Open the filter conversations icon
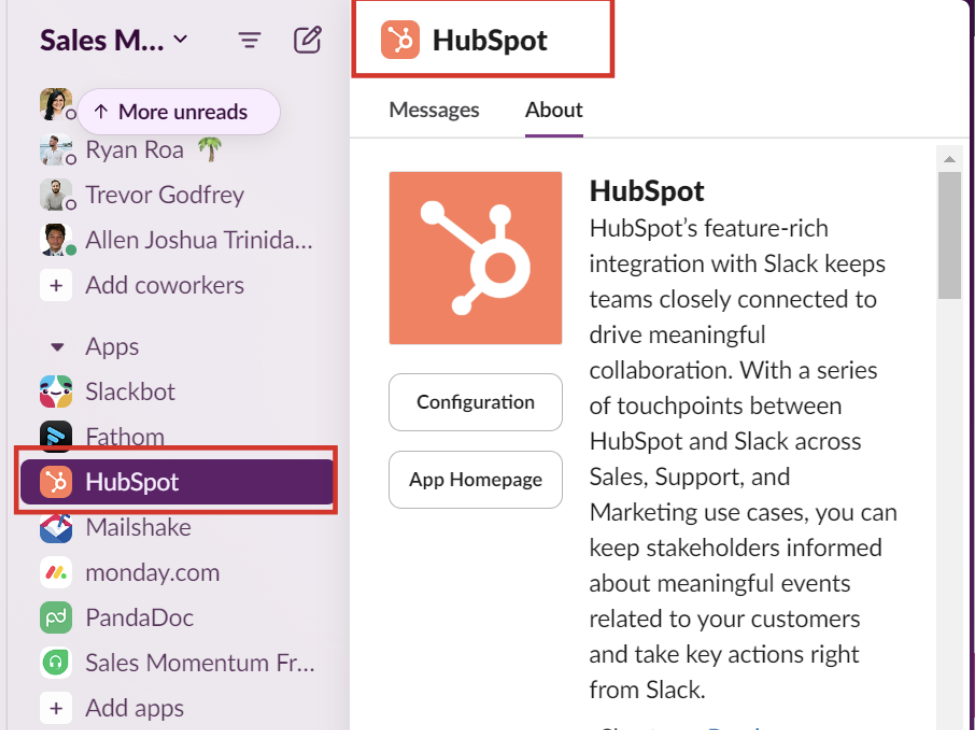 pos(249,40)
